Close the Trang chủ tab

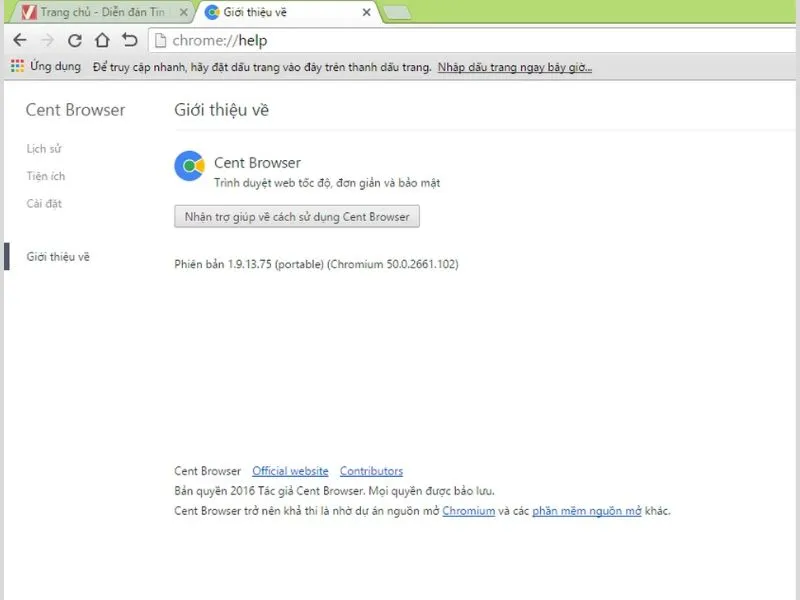coord(184,12)
